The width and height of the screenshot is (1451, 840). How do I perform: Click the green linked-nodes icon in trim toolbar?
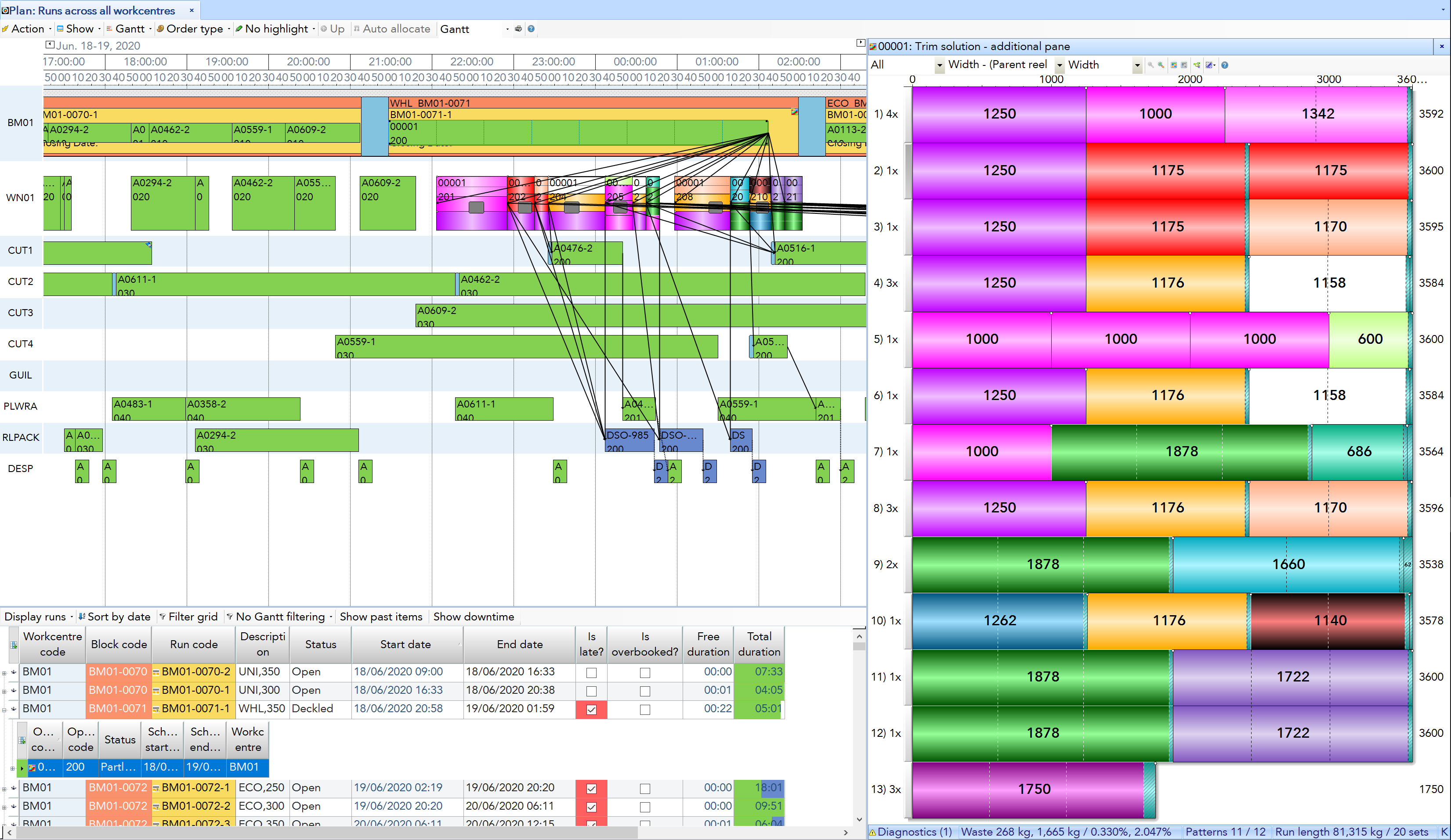1197,65
